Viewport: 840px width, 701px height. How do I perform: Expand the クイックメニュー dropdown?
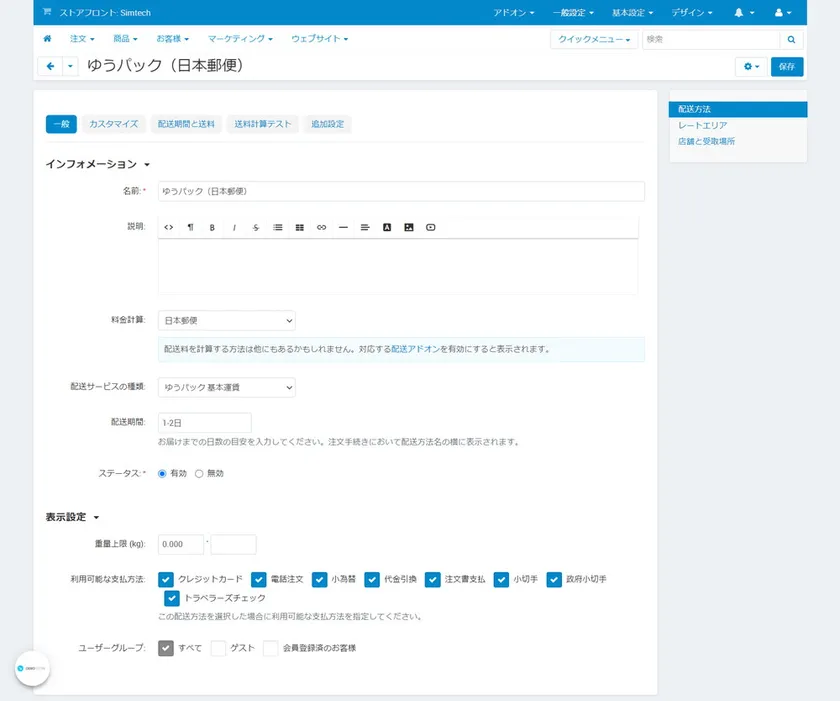594,40
